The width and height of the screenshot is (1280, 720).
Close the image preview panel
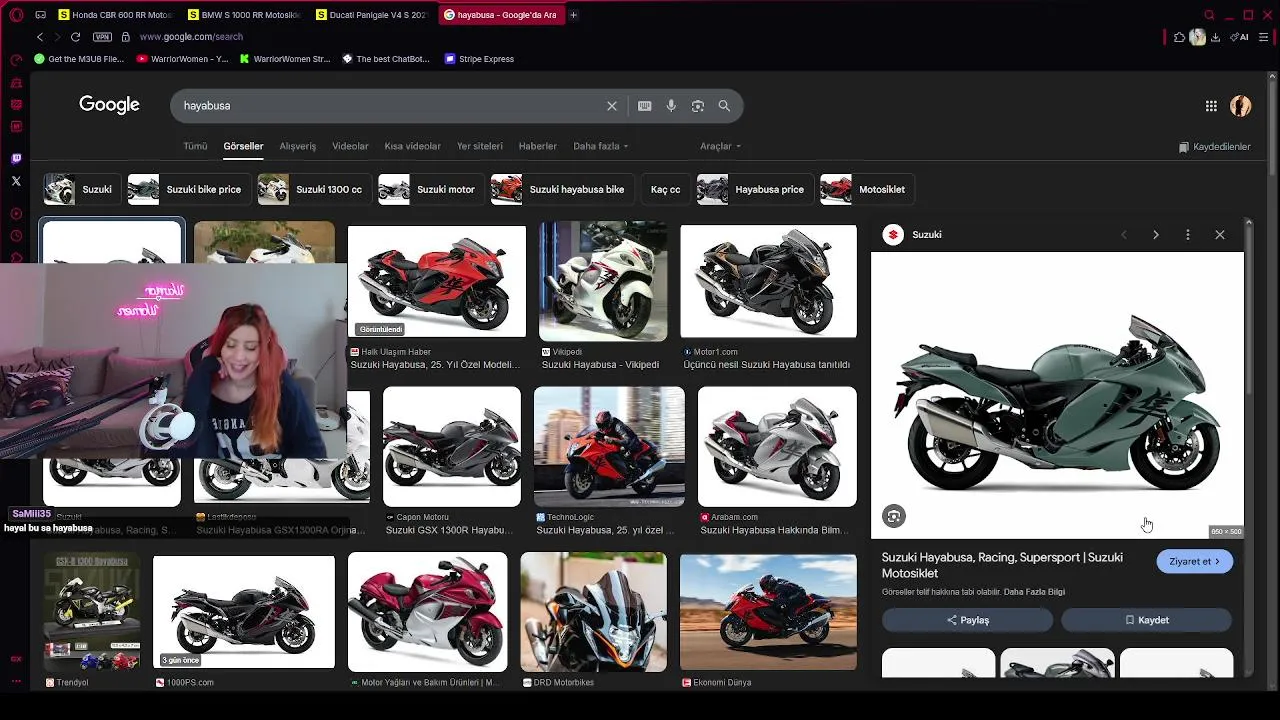pos(1220,235)
